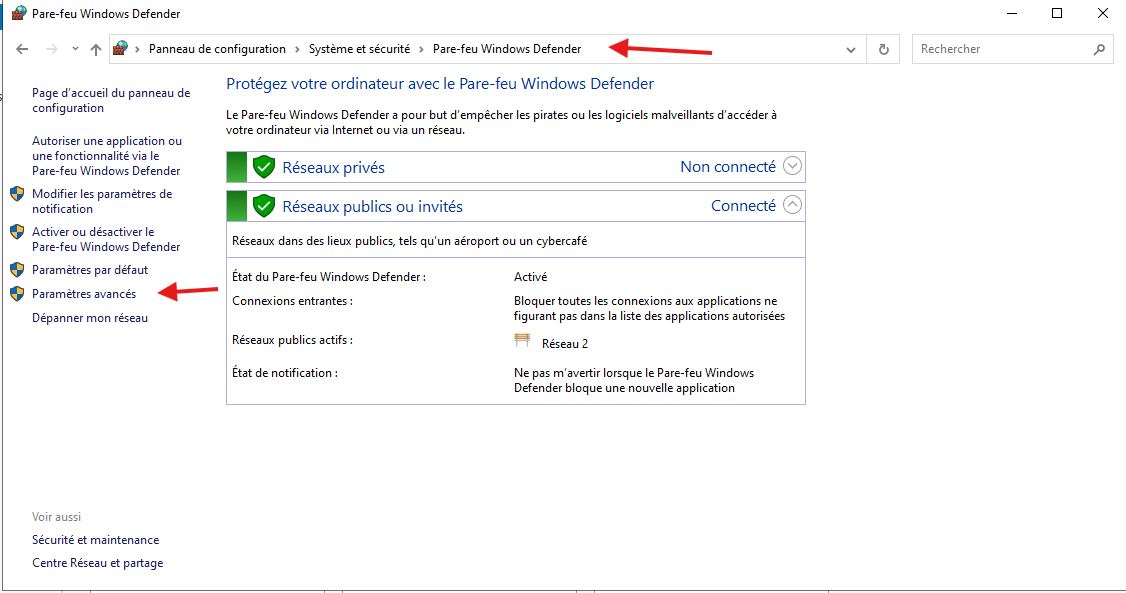
Task: Click shield icon beside 'Paramètres par défaut'
Action: click(x=17, y=270)
